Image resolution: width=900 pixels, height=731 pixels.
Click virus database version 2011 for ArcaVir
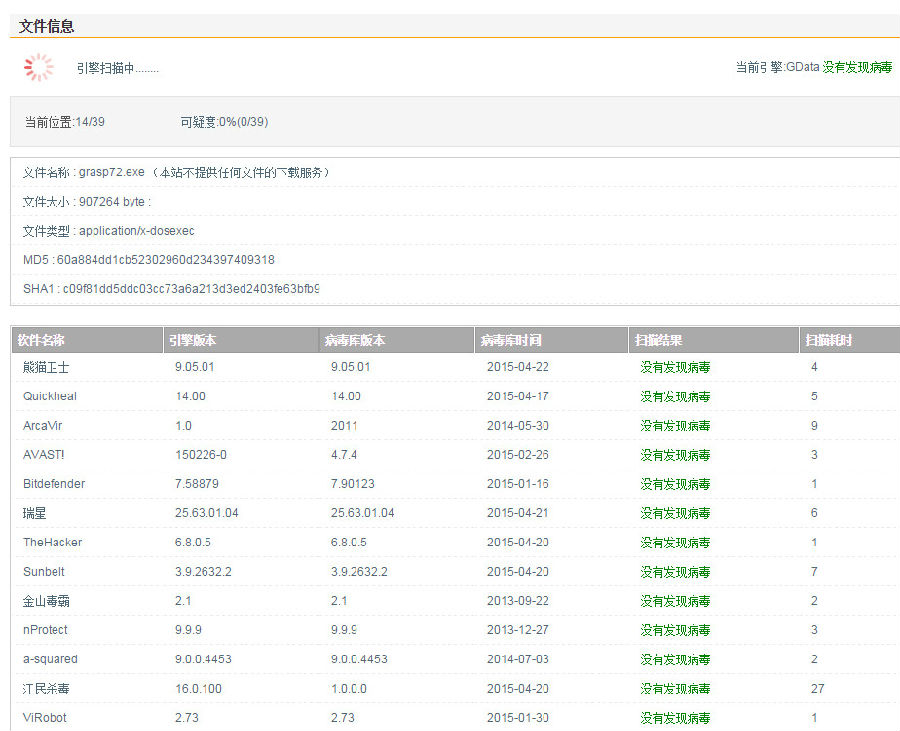coord(344,426)
